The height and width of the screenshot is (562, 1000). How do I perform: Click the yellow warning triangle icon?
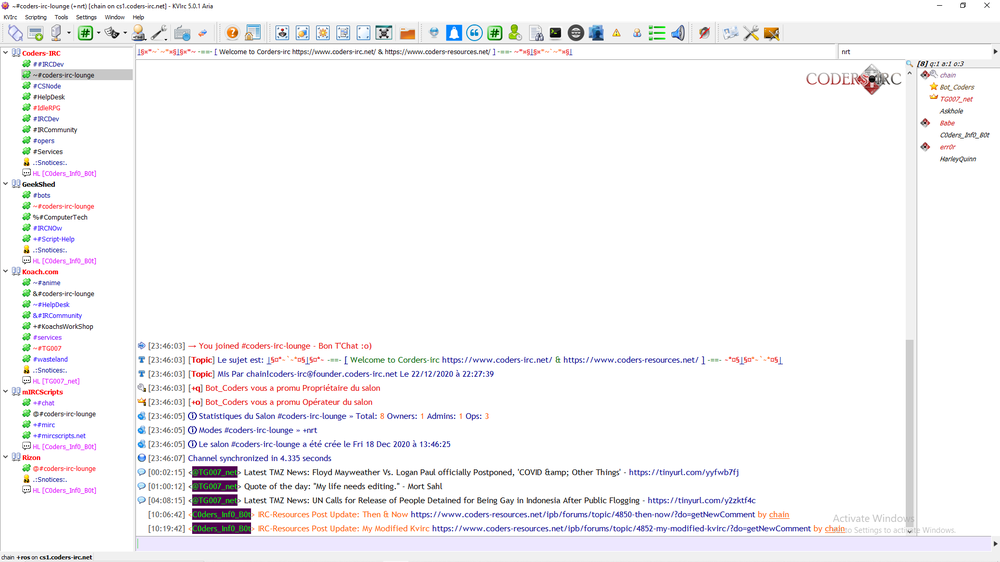[x=616, y=33]
